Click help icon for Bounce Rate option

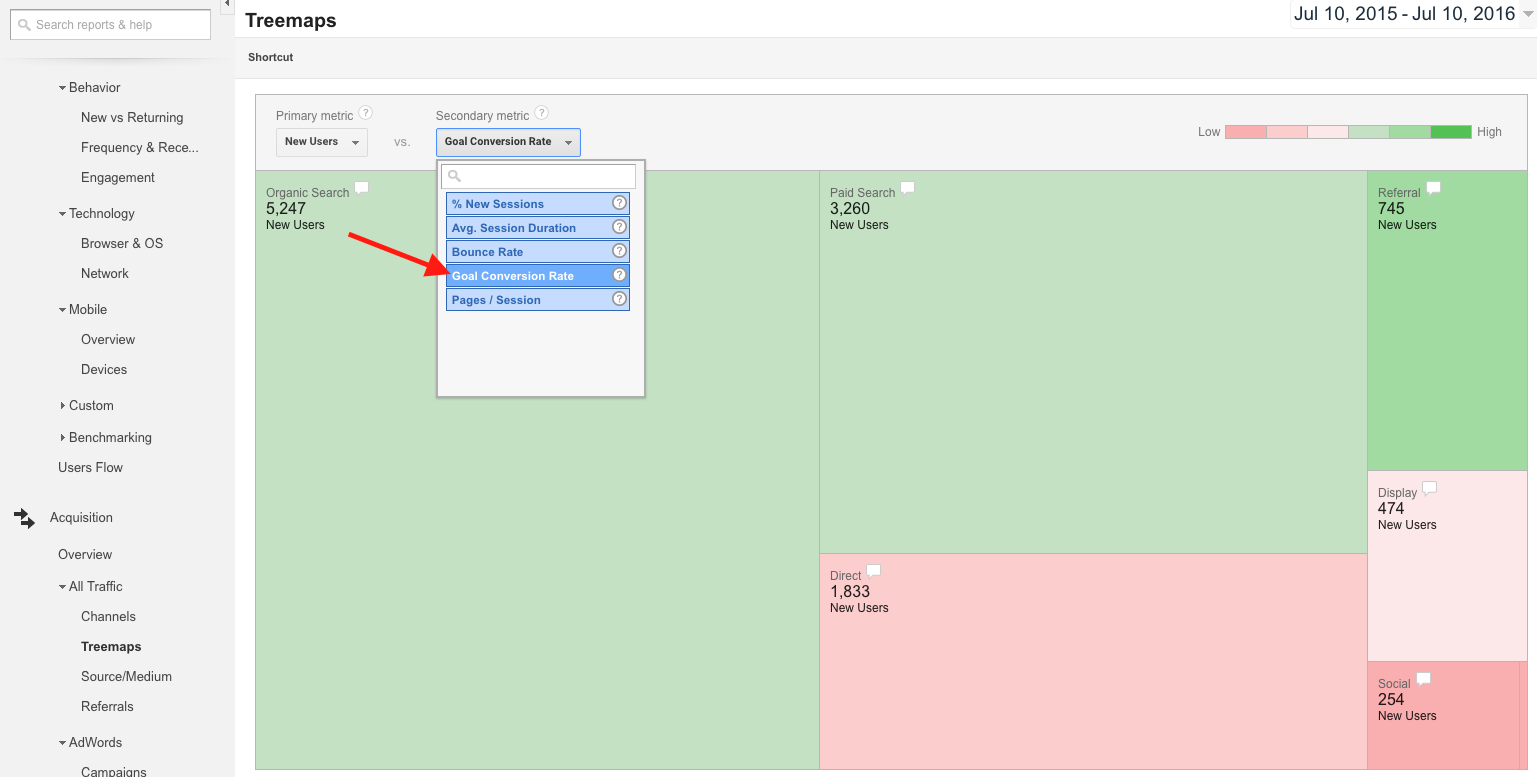tap(619, 251)
